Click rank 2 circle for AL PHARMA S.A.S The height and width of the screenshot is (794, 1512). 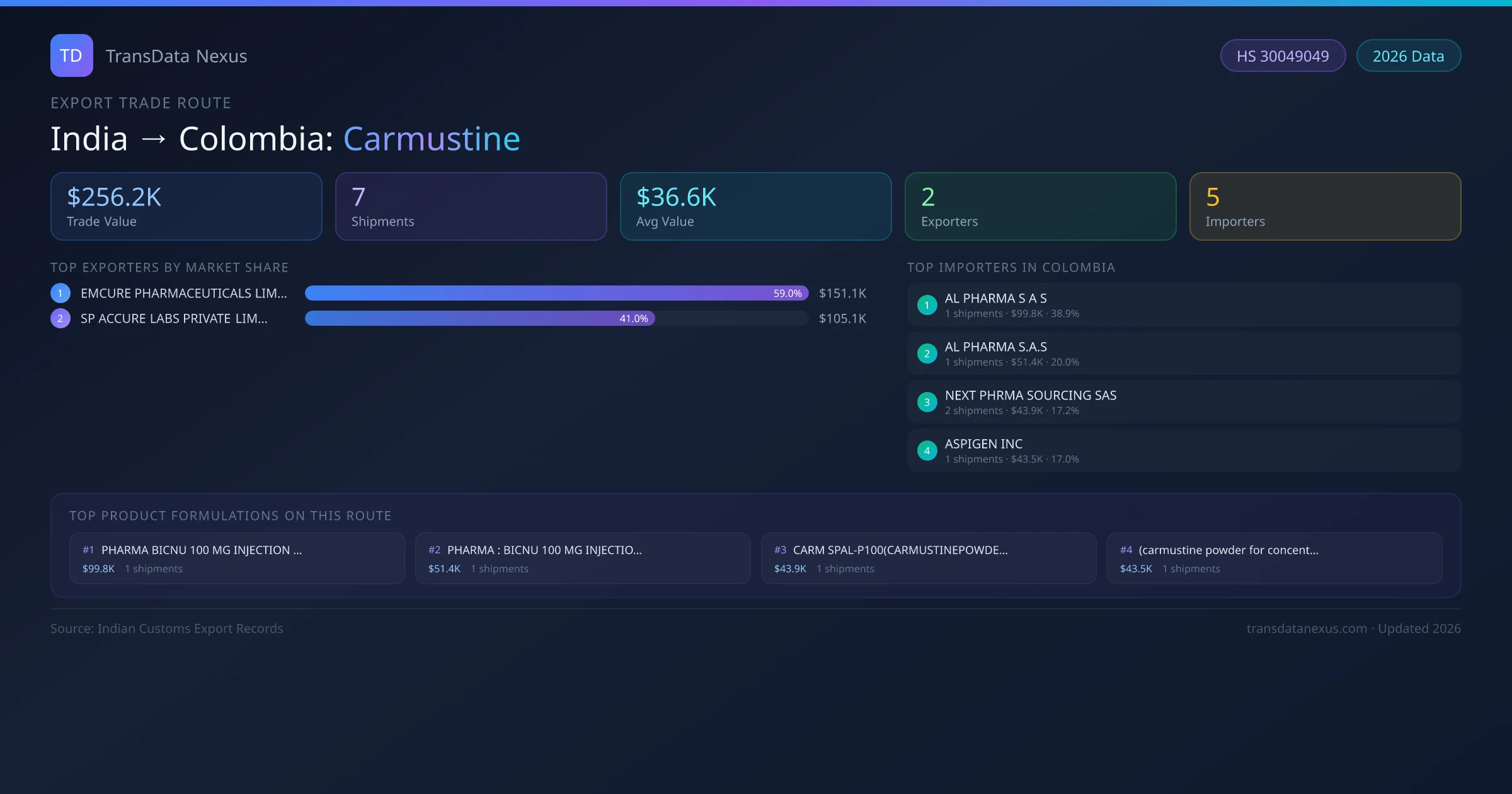(927, 354)
